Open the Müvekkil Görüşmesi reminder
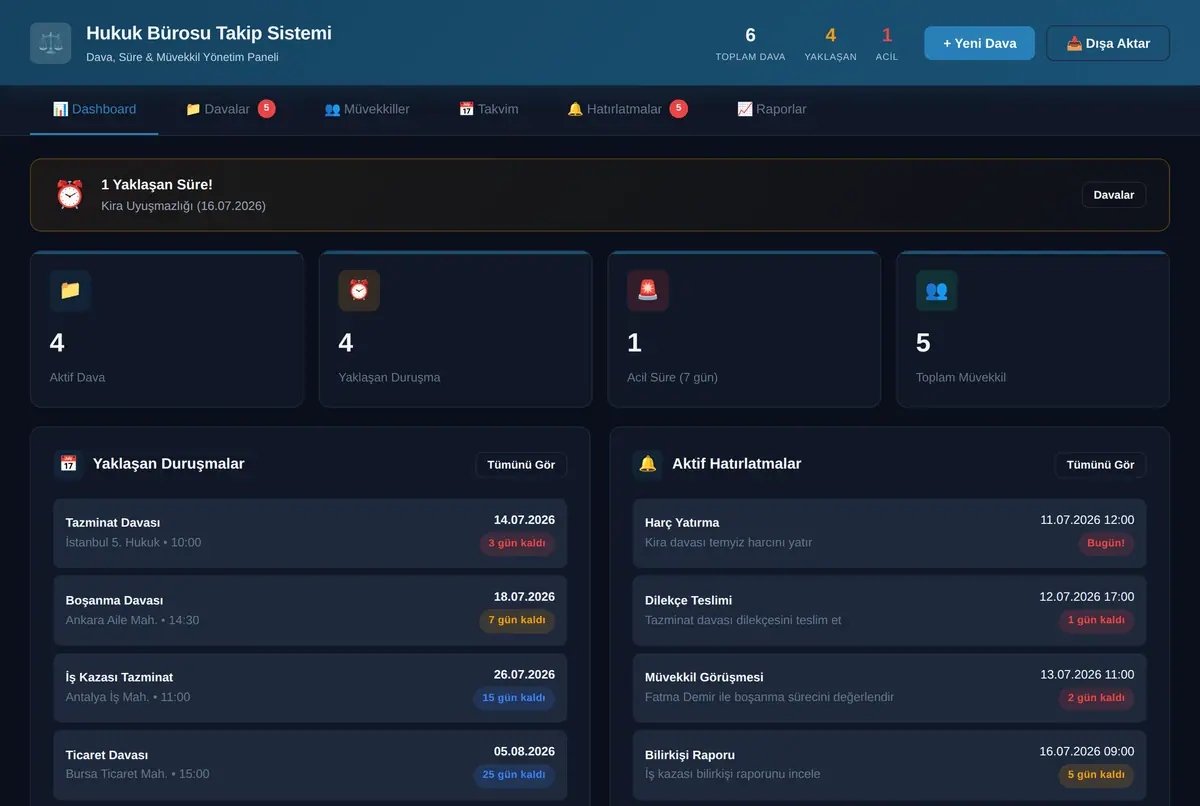 coord(890,687)
